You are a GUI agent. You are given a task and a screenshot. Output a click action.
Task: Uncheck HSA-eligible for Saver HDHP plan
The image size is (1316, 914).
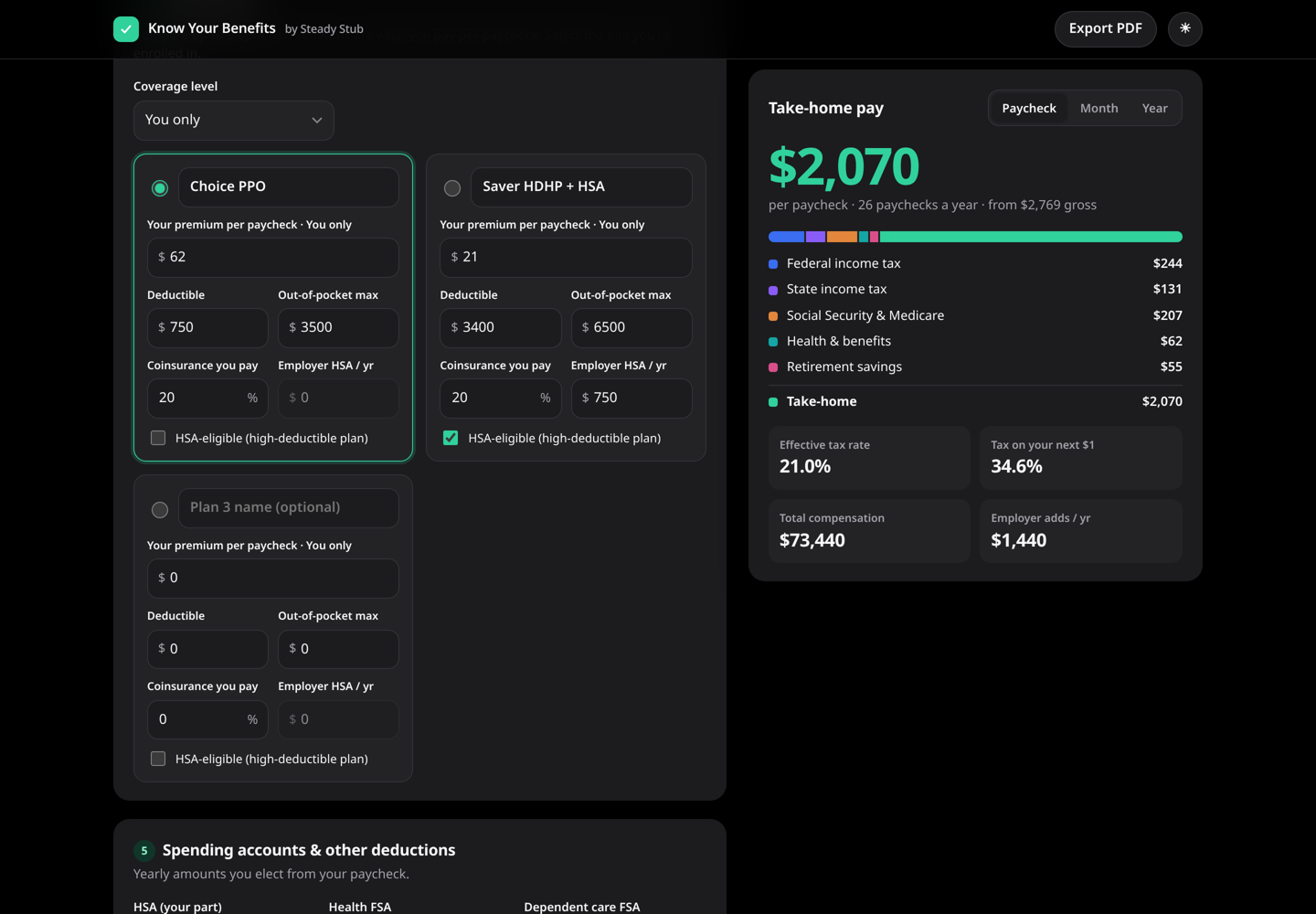pos(451,438)
